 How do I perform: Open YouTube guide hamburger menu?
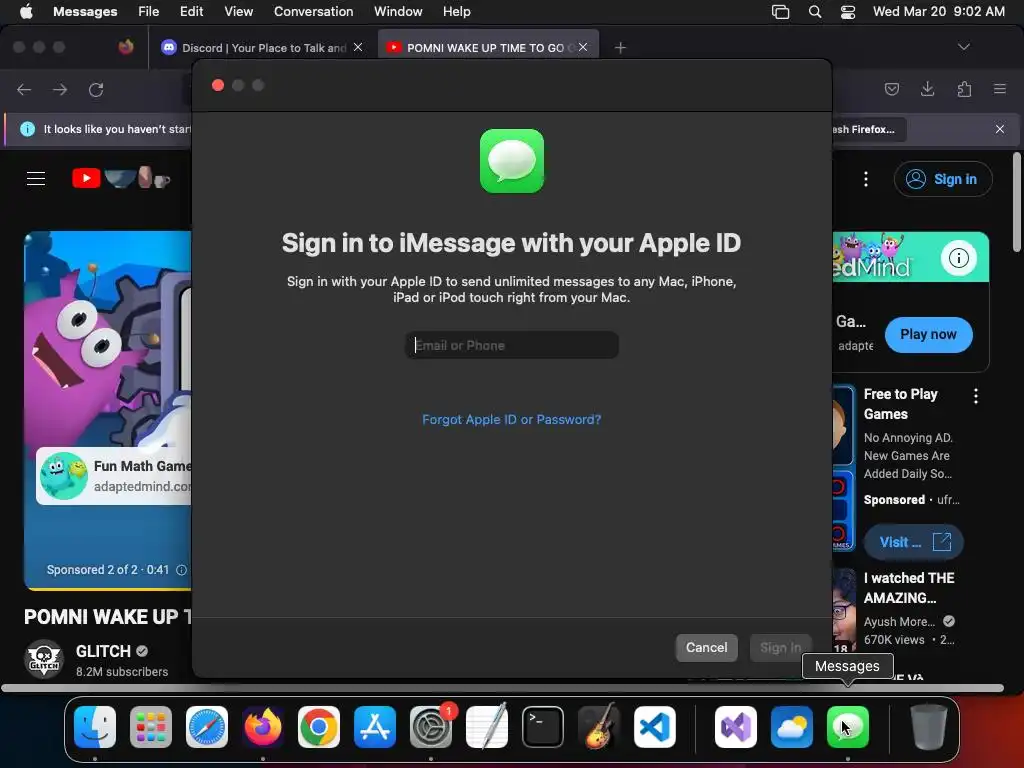tap(36, 178)
